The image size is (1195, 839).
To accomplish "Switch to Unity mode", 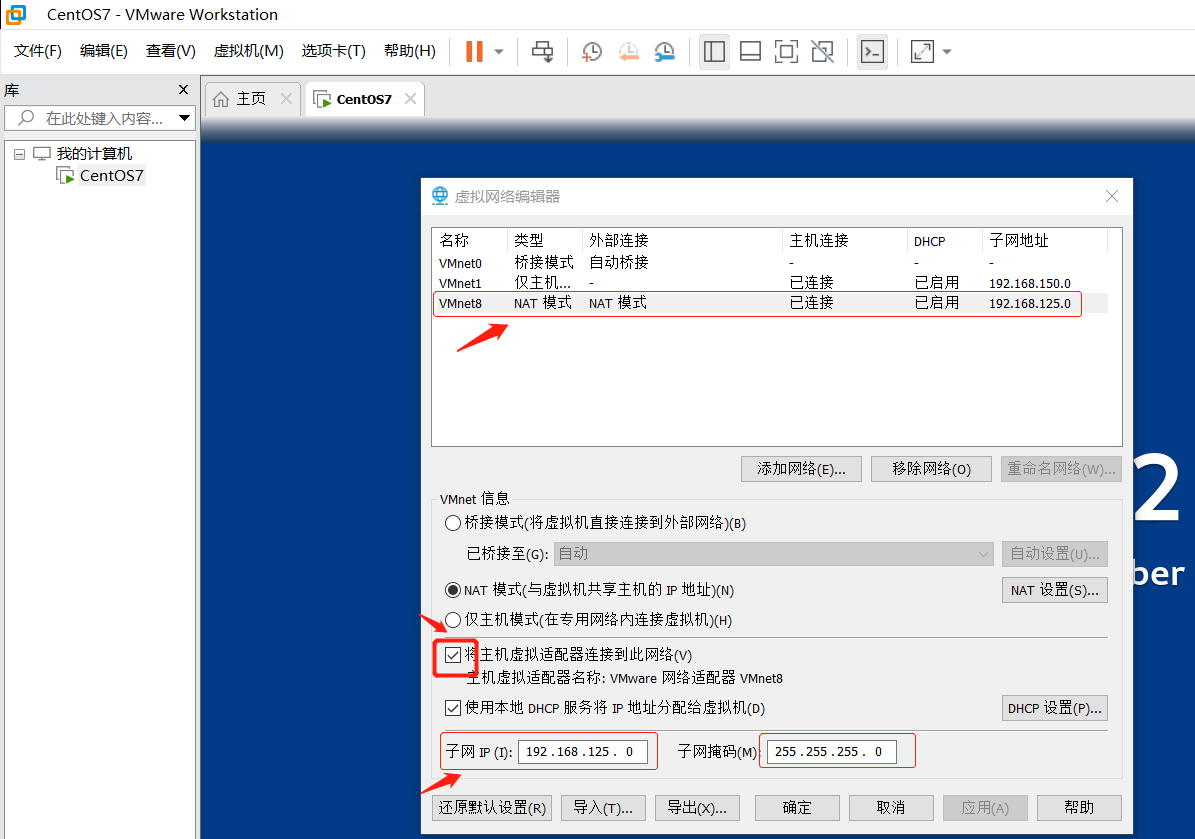I will pyautogui.click(x=822, y=51).
